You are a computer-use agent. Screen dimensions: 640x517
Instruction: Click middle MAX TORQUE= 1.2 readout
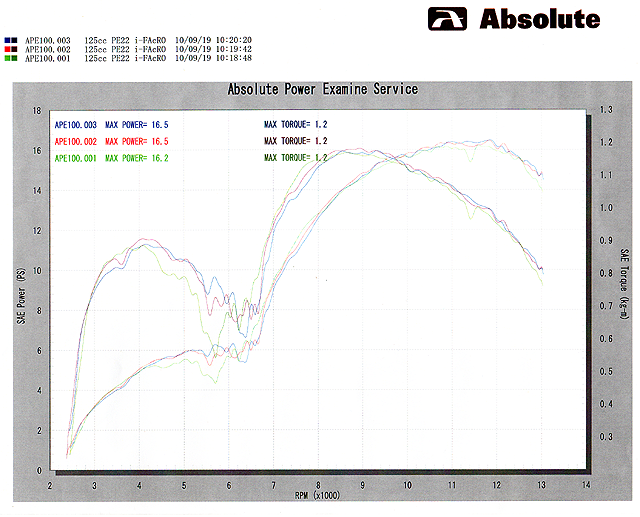click(296, 141)
